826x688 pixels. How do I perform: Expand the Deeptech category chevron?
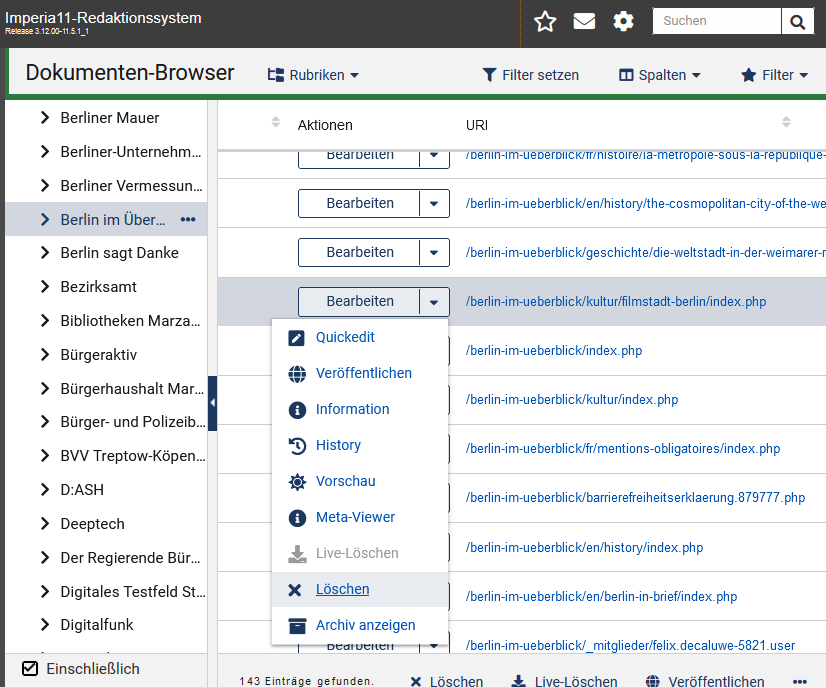click(45, 523)
